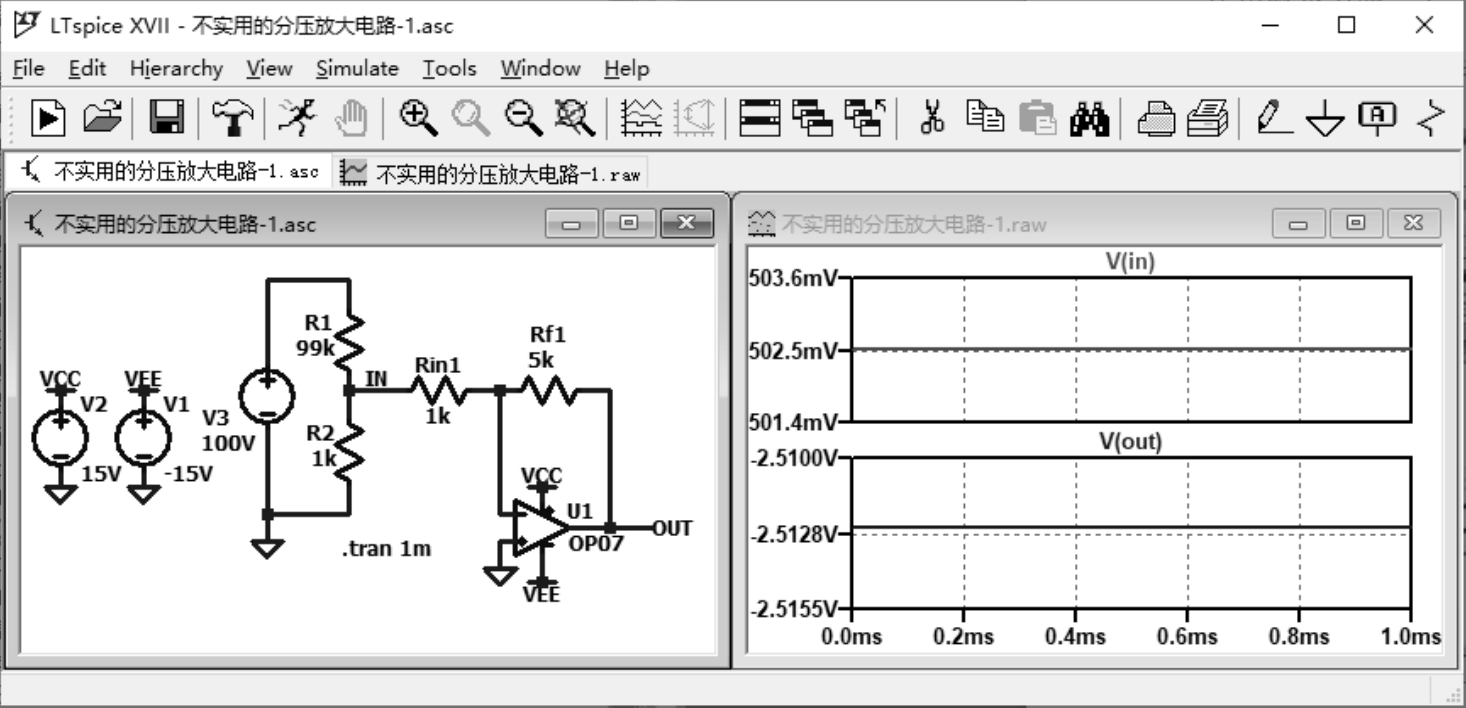Click the .tran 1m directive text
The height and width of the screenshot is (708, 1466).
pyautogui.click(x=386, y=548)
